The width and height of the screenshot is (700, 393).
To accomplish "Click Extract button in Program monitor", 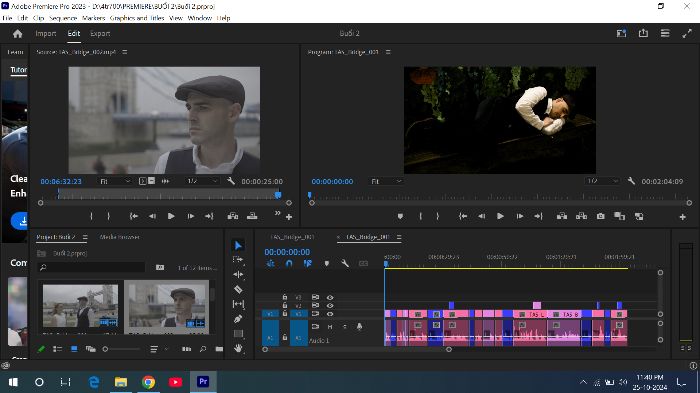I will [x=581, y=216].
